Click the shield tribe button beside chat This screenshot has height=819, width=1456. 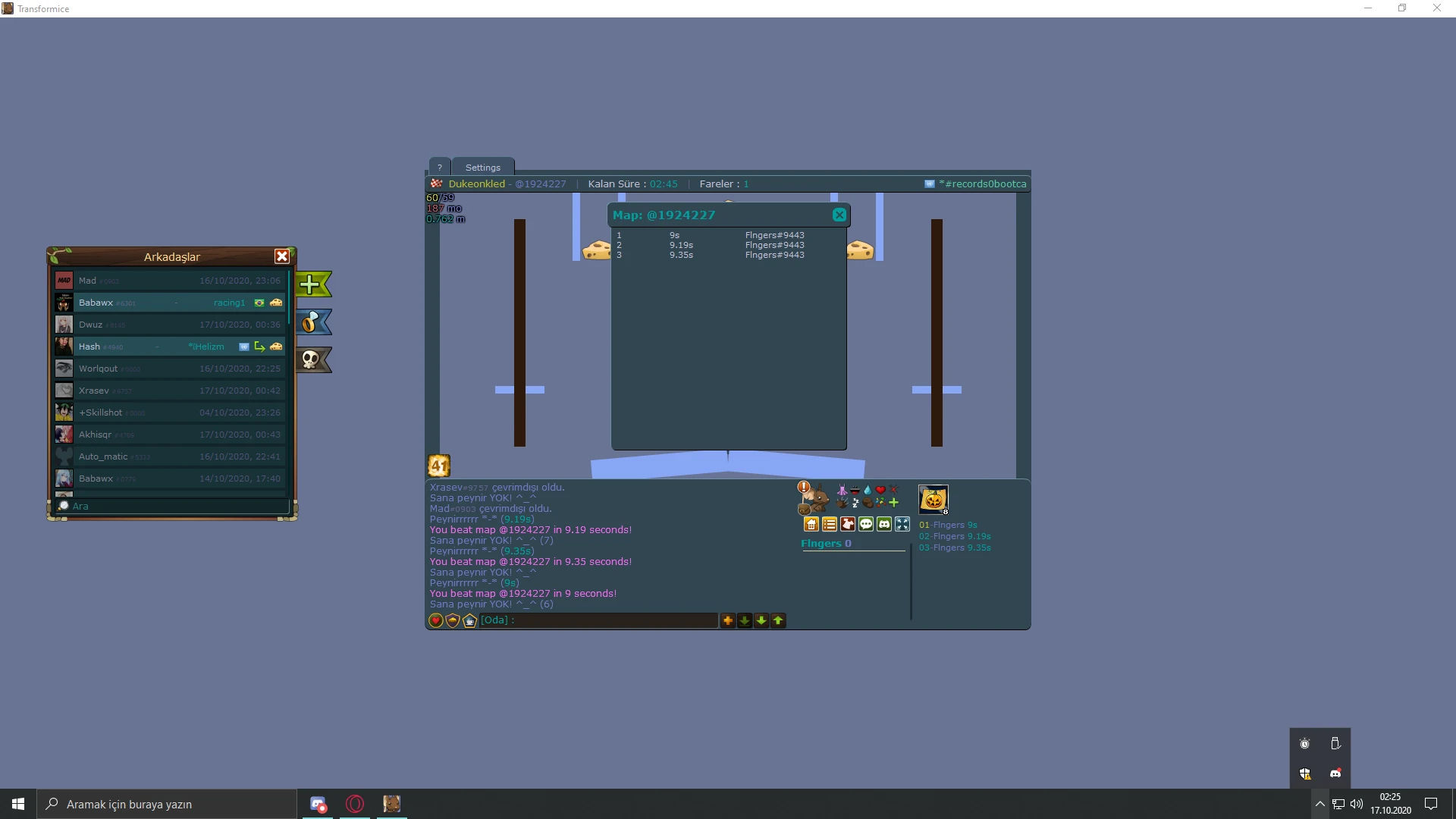(x=453, y=621)
